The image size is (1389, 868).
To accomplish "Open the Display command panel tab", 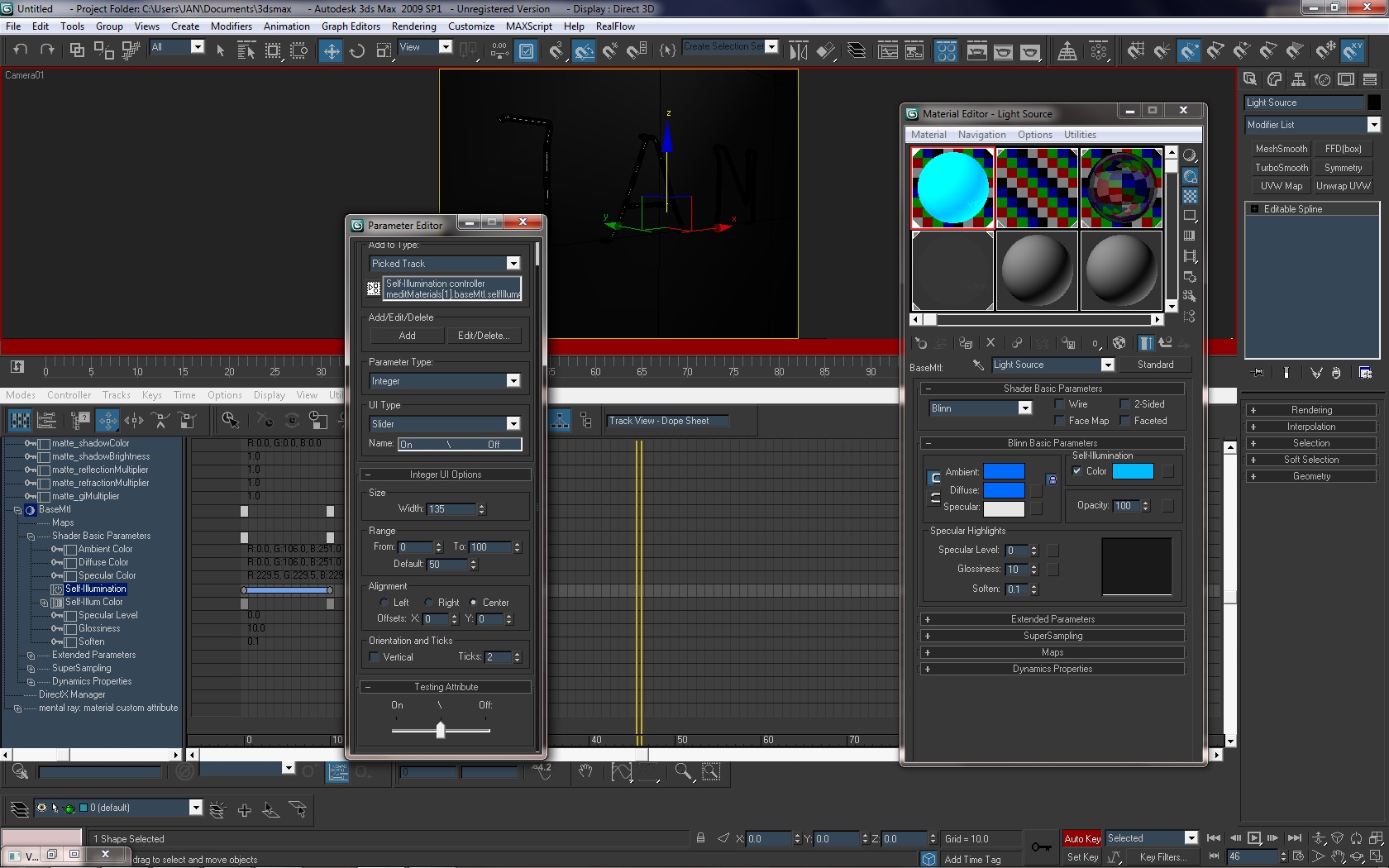I will click(x=1346, y=79).
